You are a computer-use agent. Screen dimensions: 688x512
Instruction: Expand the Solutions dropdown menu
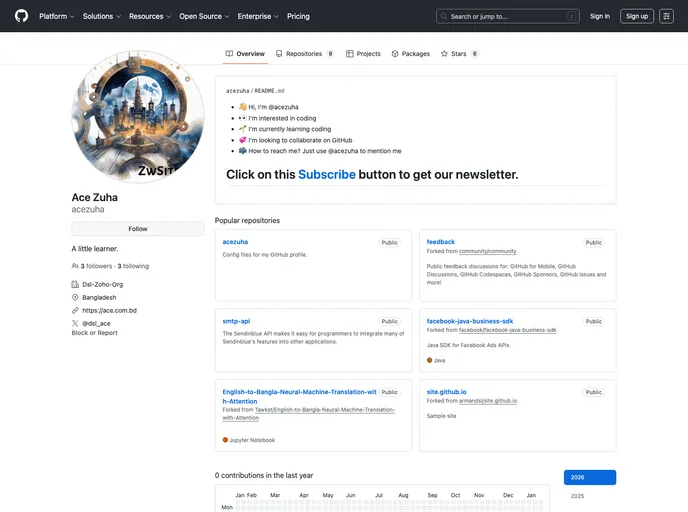click(x=101, y=16)
